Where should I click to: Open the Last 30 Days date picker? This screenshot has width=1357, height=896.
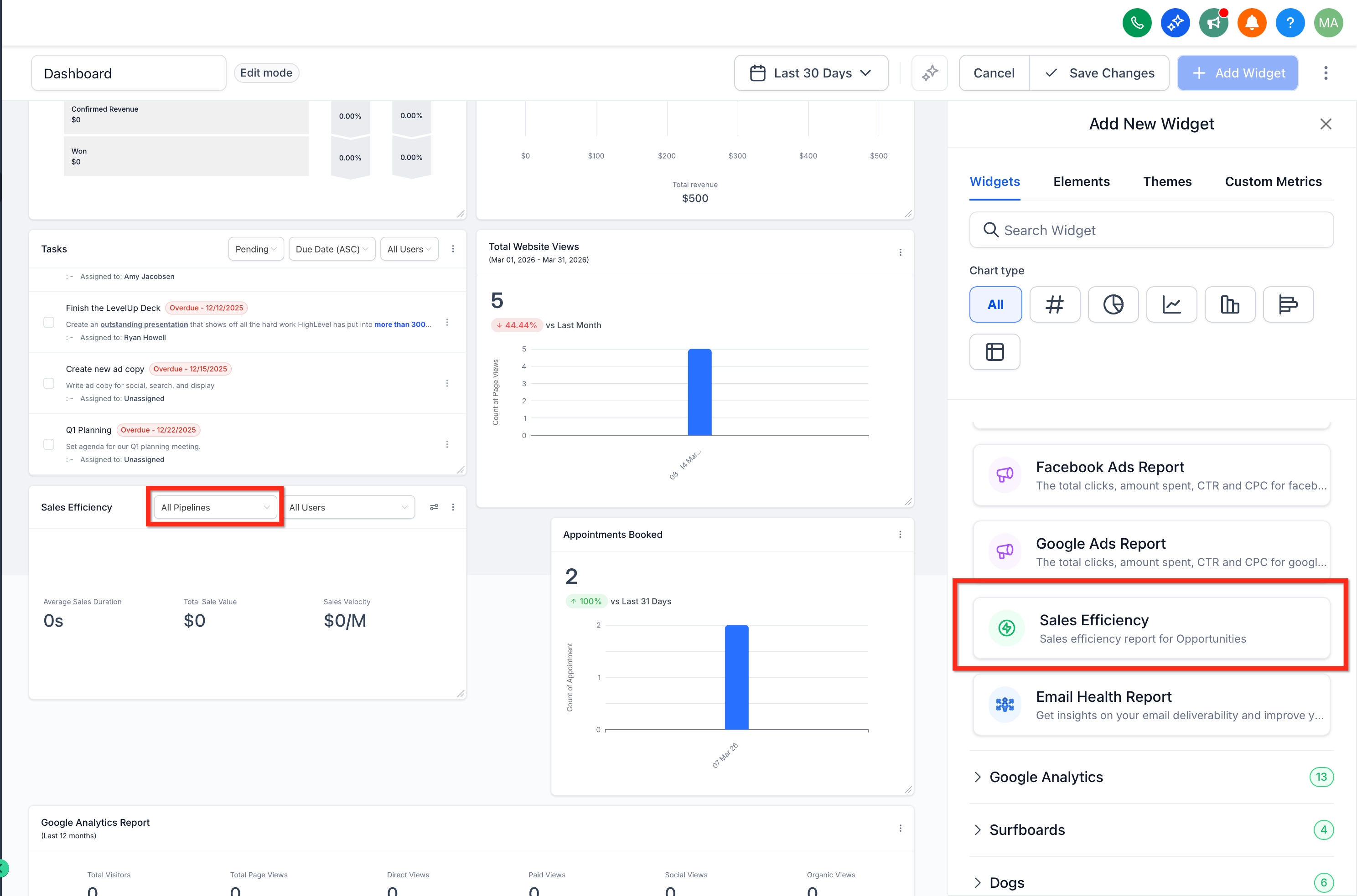[811, 73]
